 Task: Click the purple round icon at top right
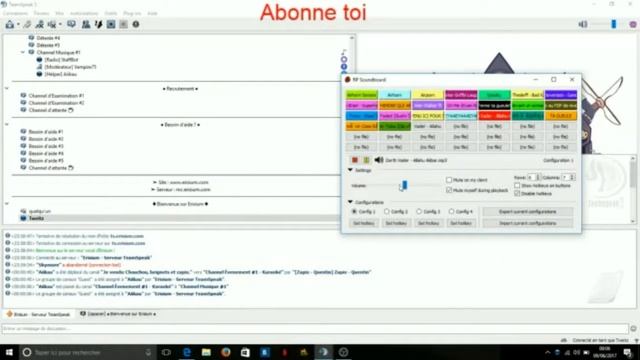coord(633,24)
